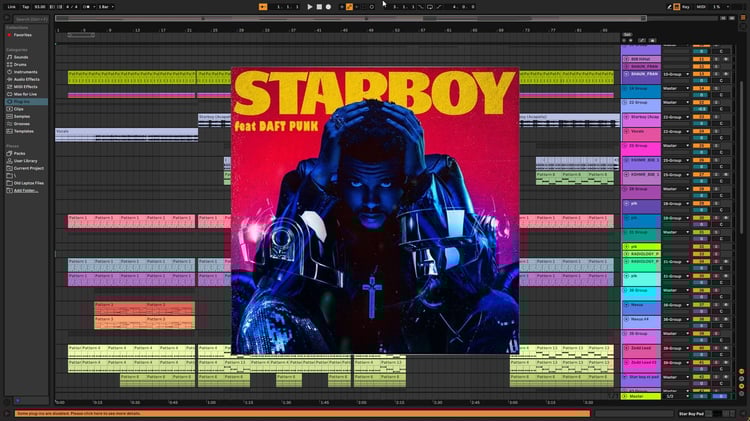This screenshot has height=421, width=750.
Task: Click the Max for Live category icon
Action: point(9,94)
